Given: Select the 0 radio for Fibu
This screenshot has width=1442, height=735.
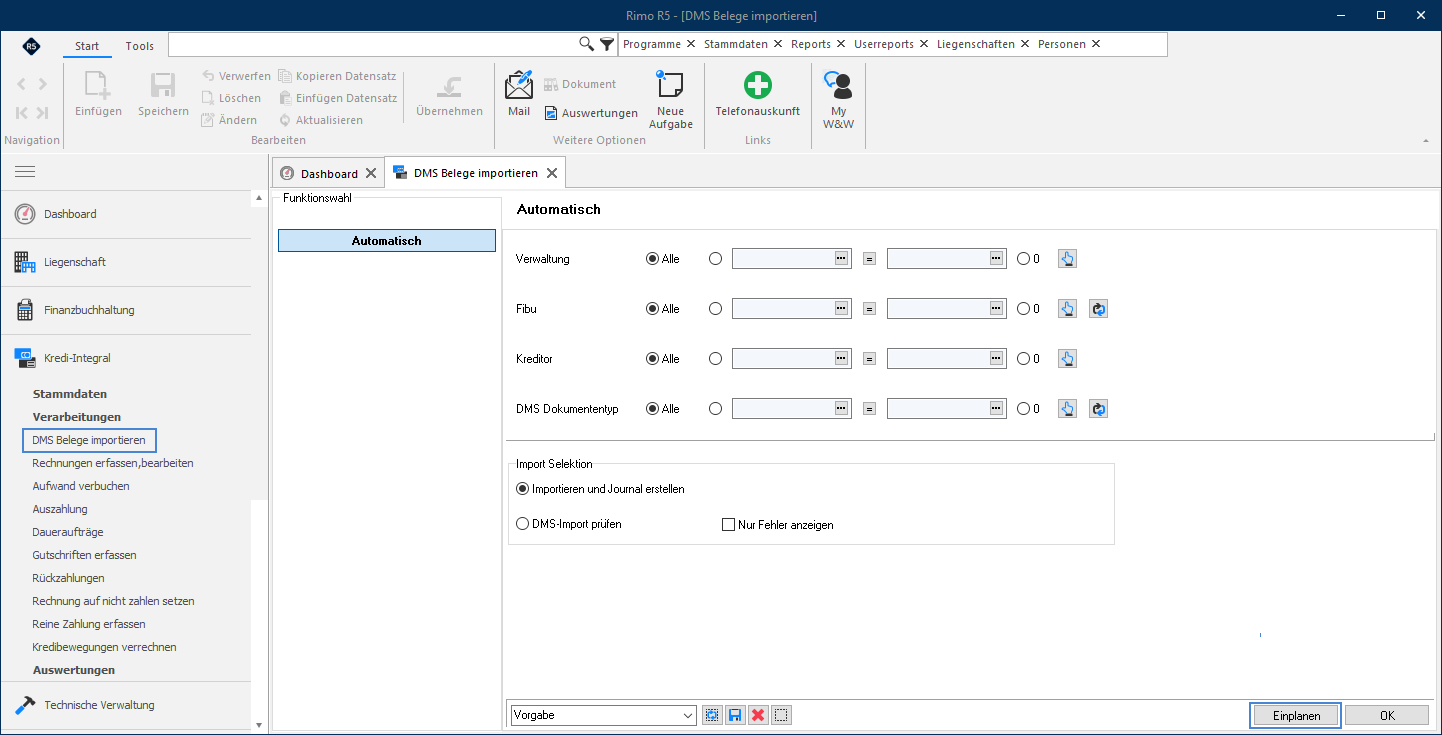Looking at the screenshot, I should (x=1023, y=309).
